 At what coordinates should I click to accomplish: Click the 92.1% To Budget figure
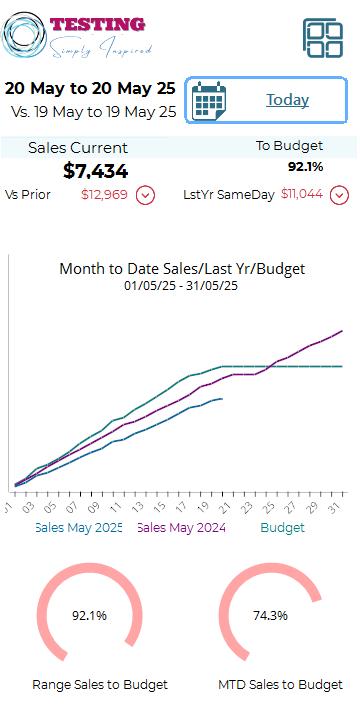pos(306,167)
